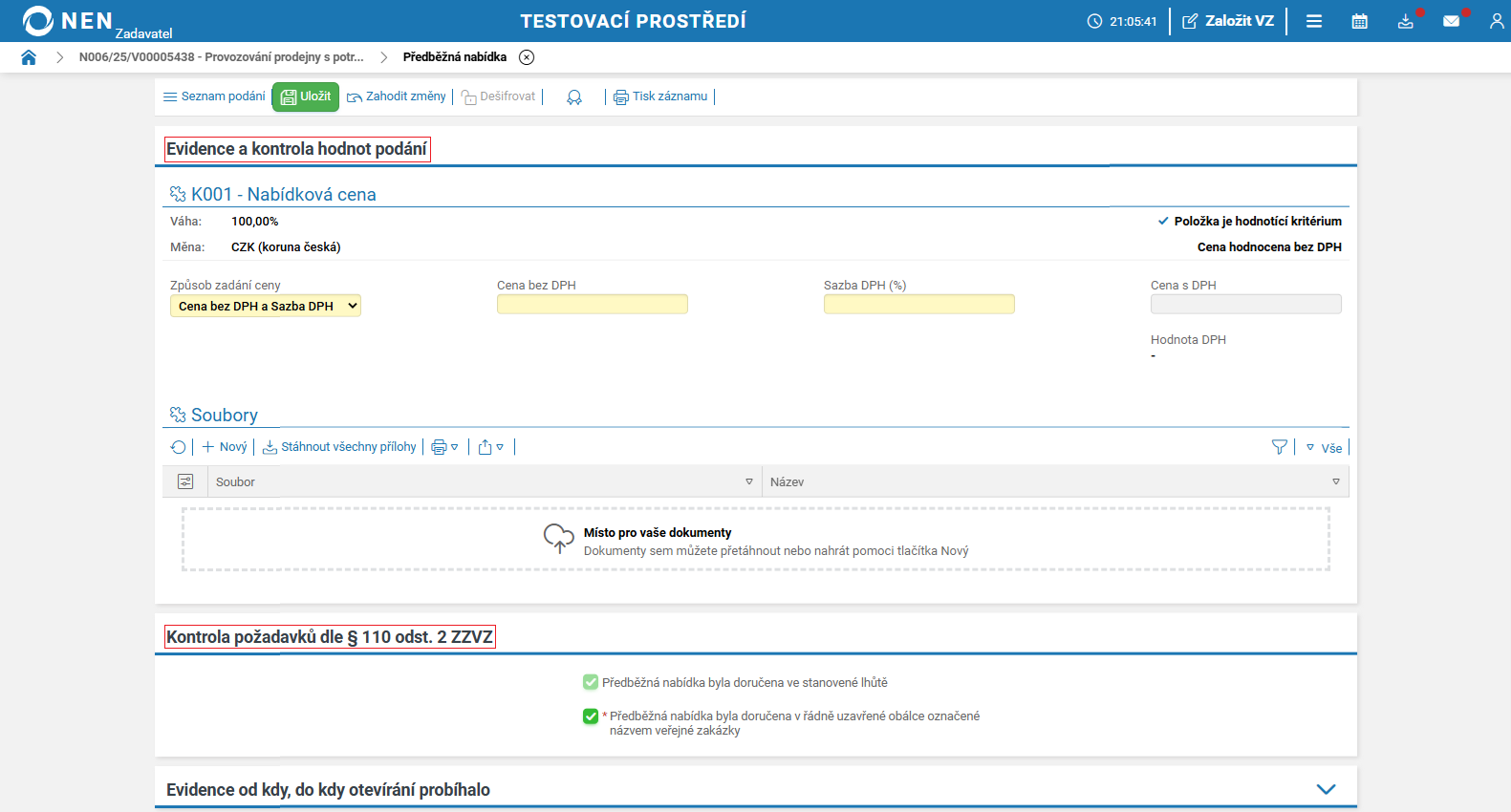
Task: Open the Soubor column sort dropdown
Action: 749,481
